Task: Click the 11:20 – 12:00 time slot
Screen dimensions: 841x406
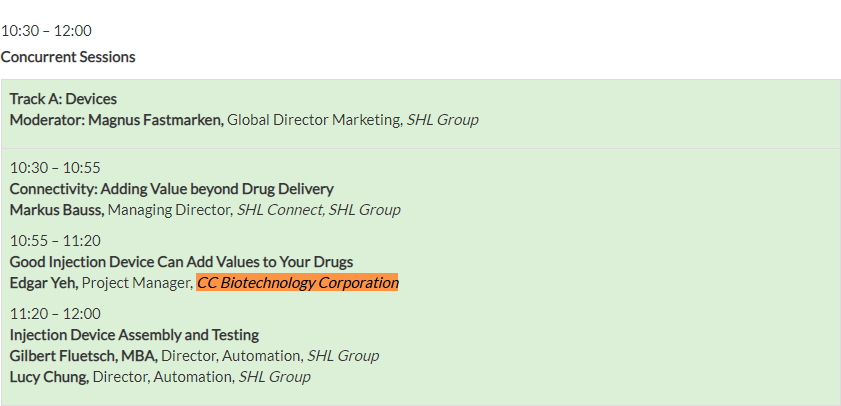Action: coord(55,314)
